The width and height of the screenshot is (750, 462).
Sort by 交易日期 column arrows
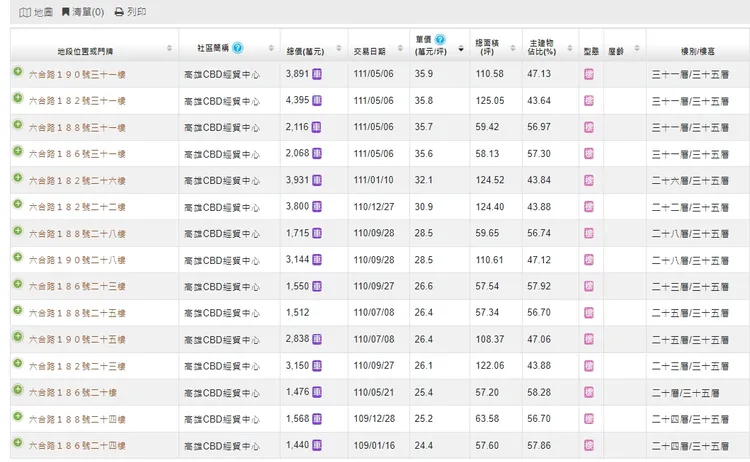point(400,48)
